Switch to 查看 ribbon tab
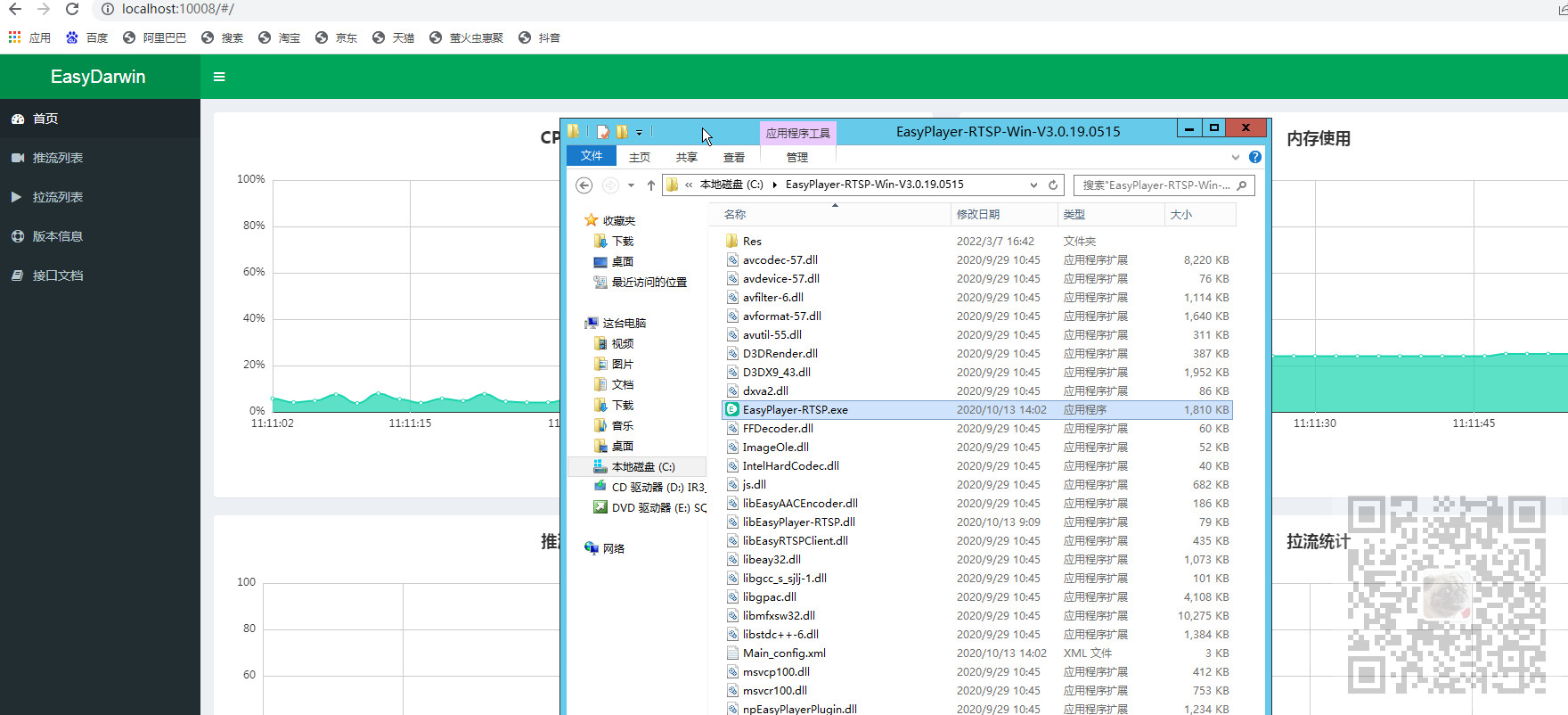 coord(734,157)
